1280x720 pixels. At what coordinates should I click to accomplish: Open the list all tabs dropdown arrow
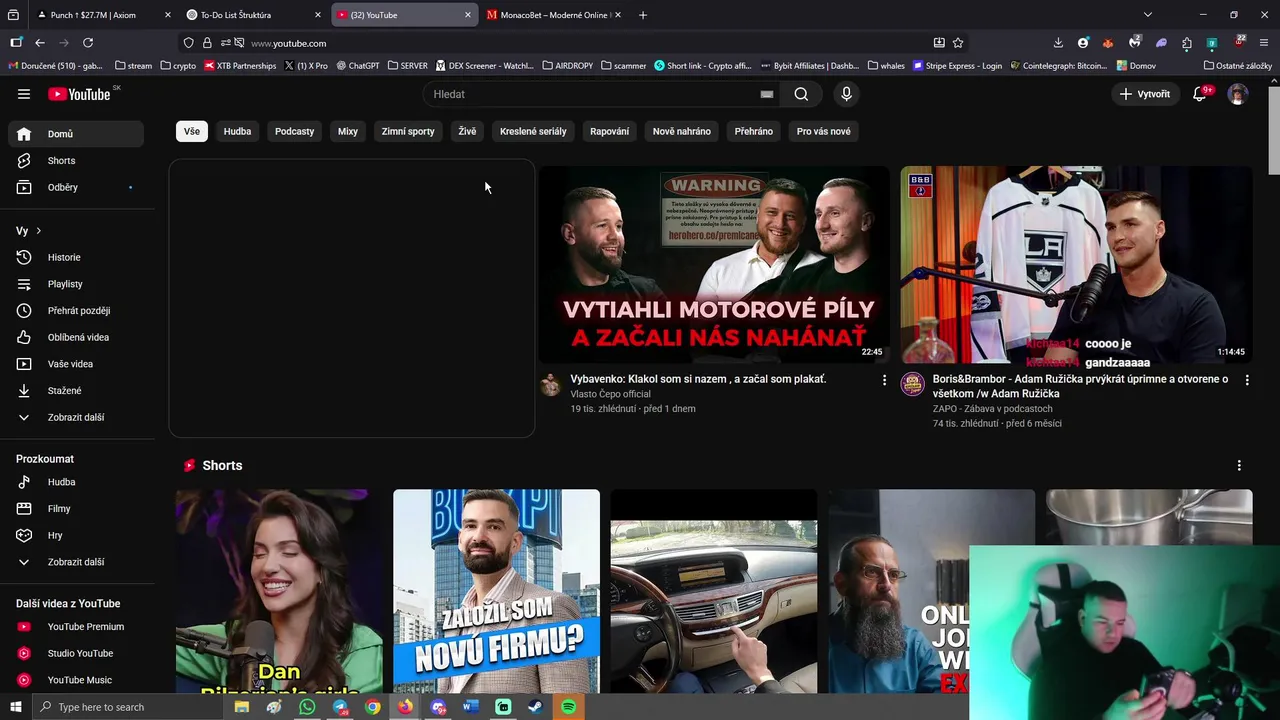[1148, 15]
